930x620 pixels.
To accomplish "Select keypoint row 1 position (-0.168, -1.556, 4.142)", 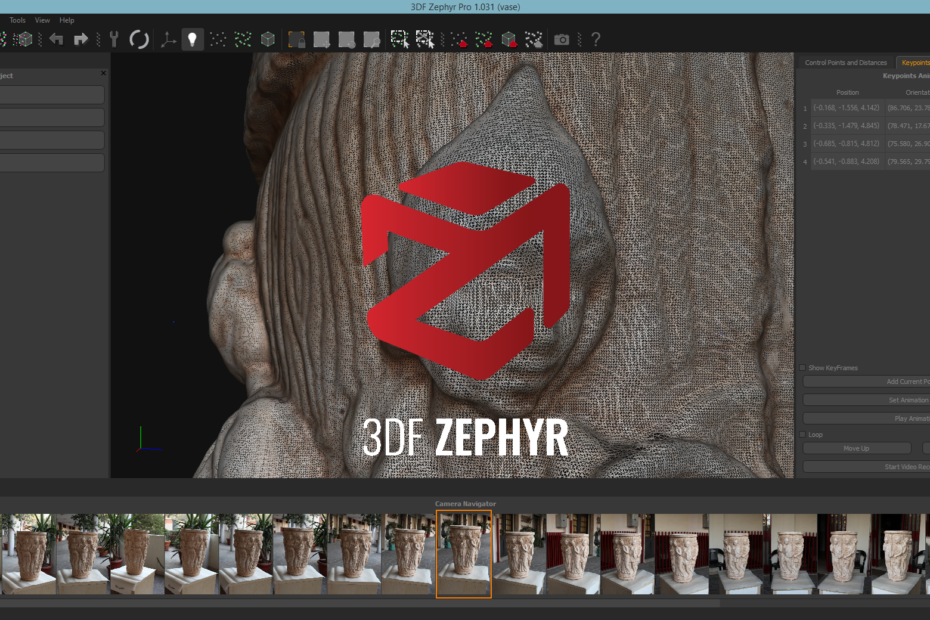I will (x=846, y=108).
